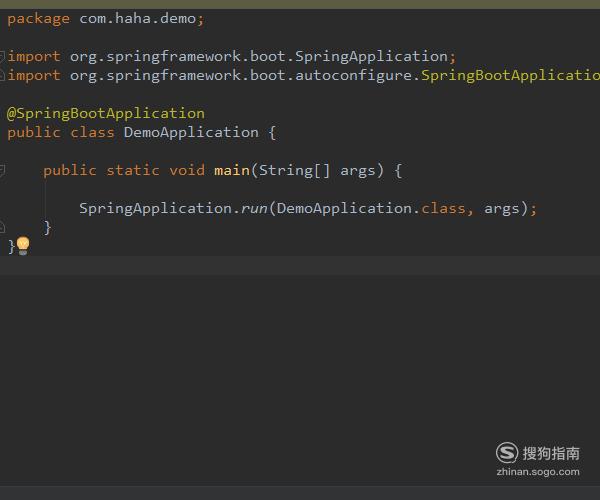Image resolution: width=600 pixels, height=500 pixels.
Task: Collapse the import block fold marker
Action: (x=2, y=57)
